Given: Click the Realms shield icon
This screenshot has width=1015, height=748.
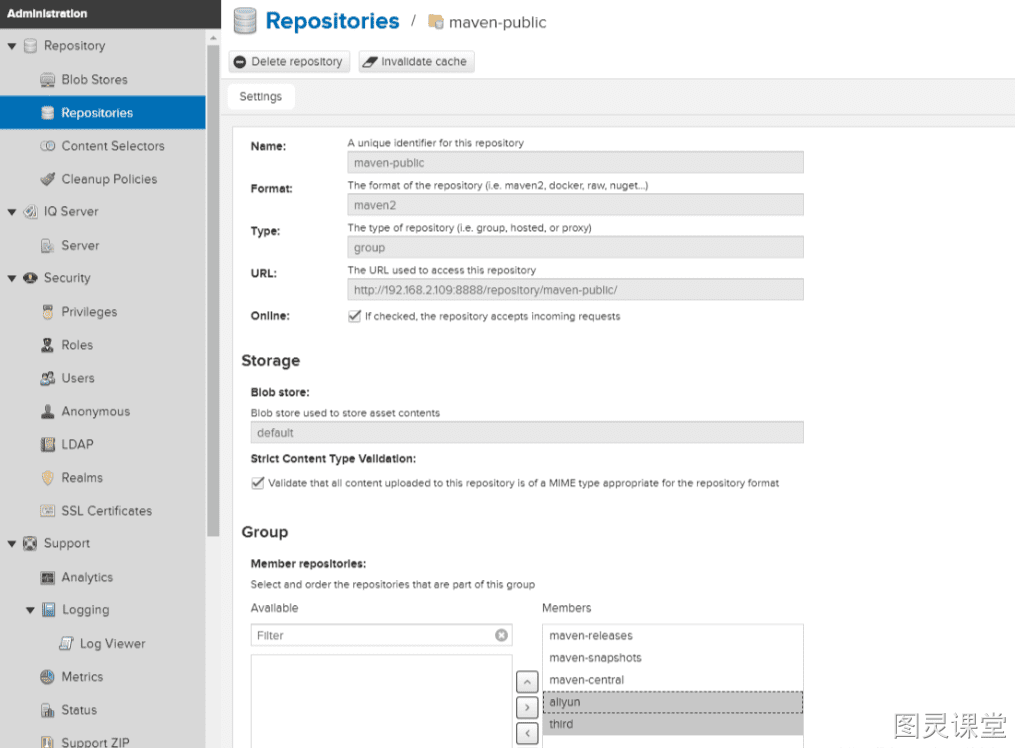Looking at the screenshot, I should (47, 478).
